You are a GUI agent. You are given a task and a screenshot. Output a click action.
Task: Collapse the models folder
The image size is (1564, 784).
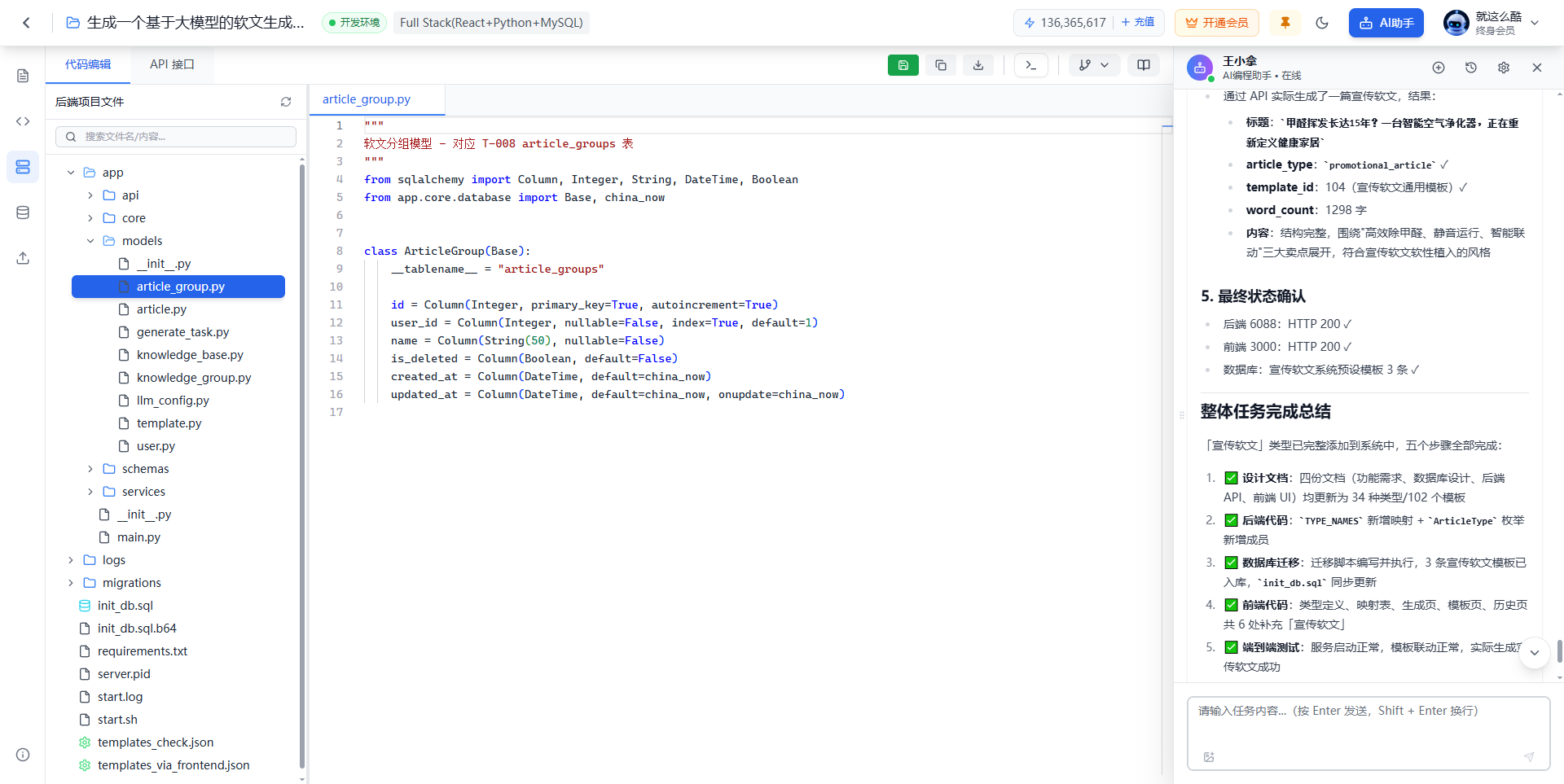point(90,241)
